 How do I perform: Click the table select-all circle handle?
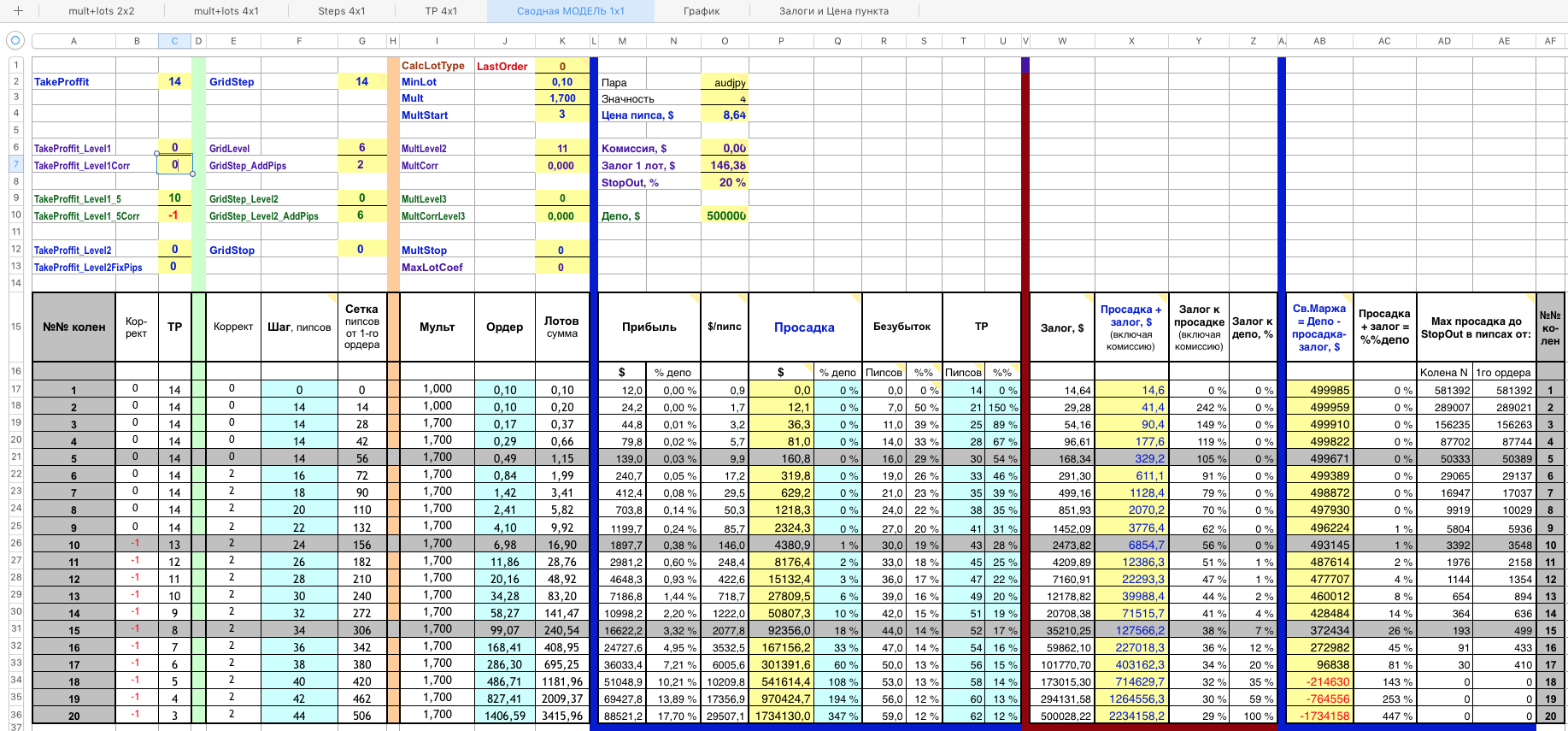click(15, 40)
